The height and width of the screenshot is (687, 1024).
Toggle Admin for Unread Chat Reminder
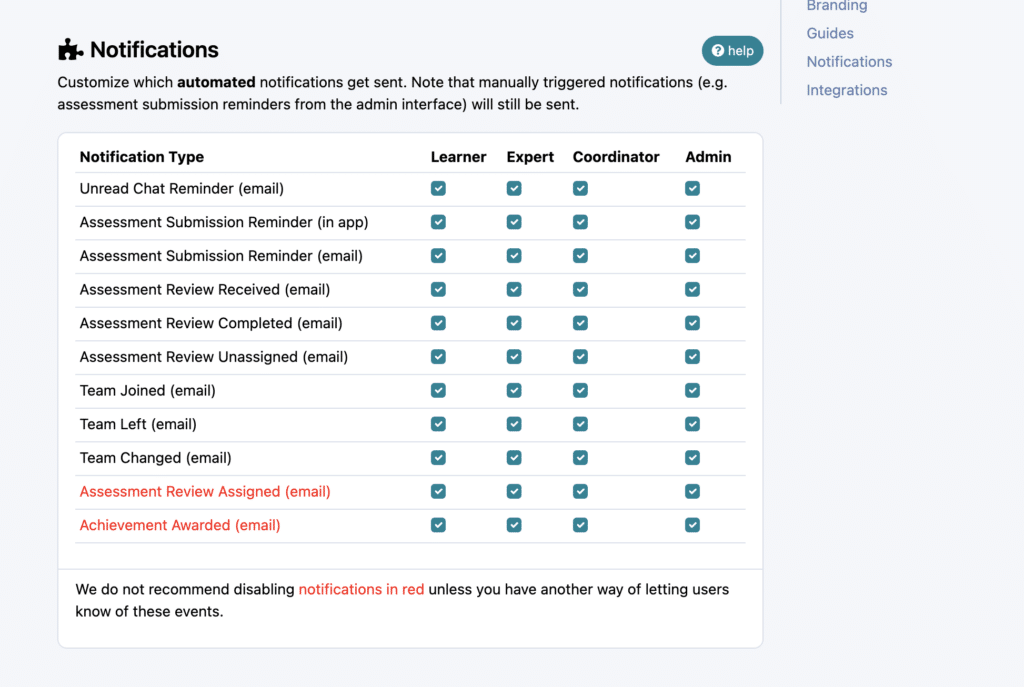point(692,188)
